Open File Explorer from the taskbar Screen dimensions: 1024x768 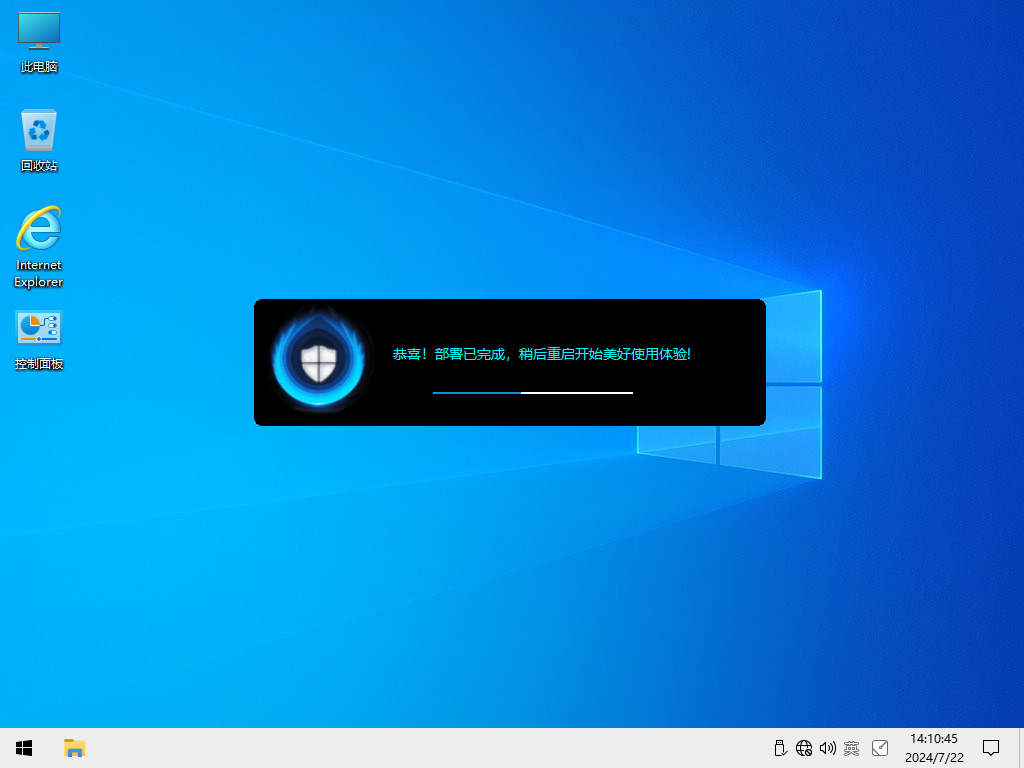[74, 748]
